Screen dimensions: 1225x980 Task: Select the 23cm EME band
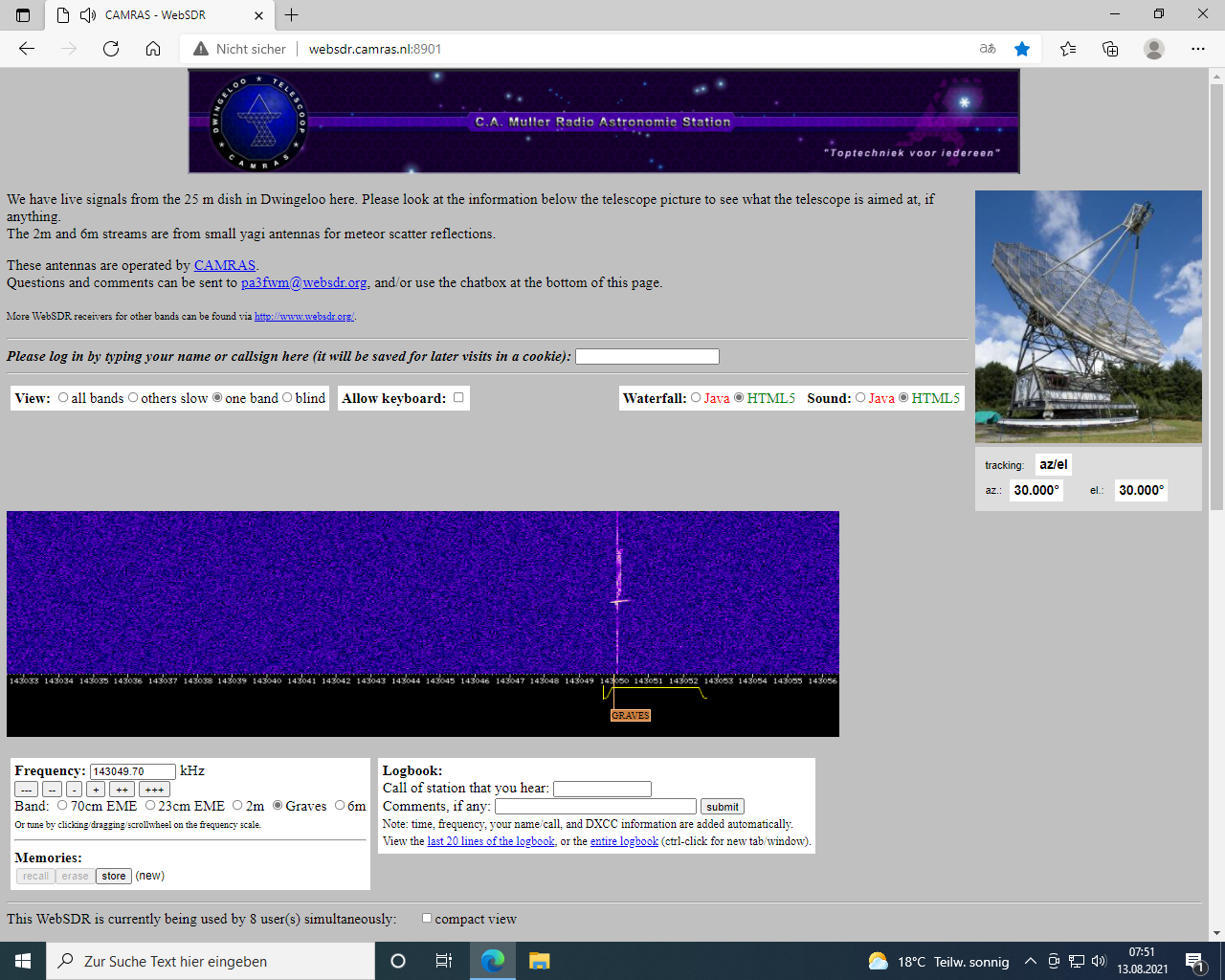click(x=150, y=806)
